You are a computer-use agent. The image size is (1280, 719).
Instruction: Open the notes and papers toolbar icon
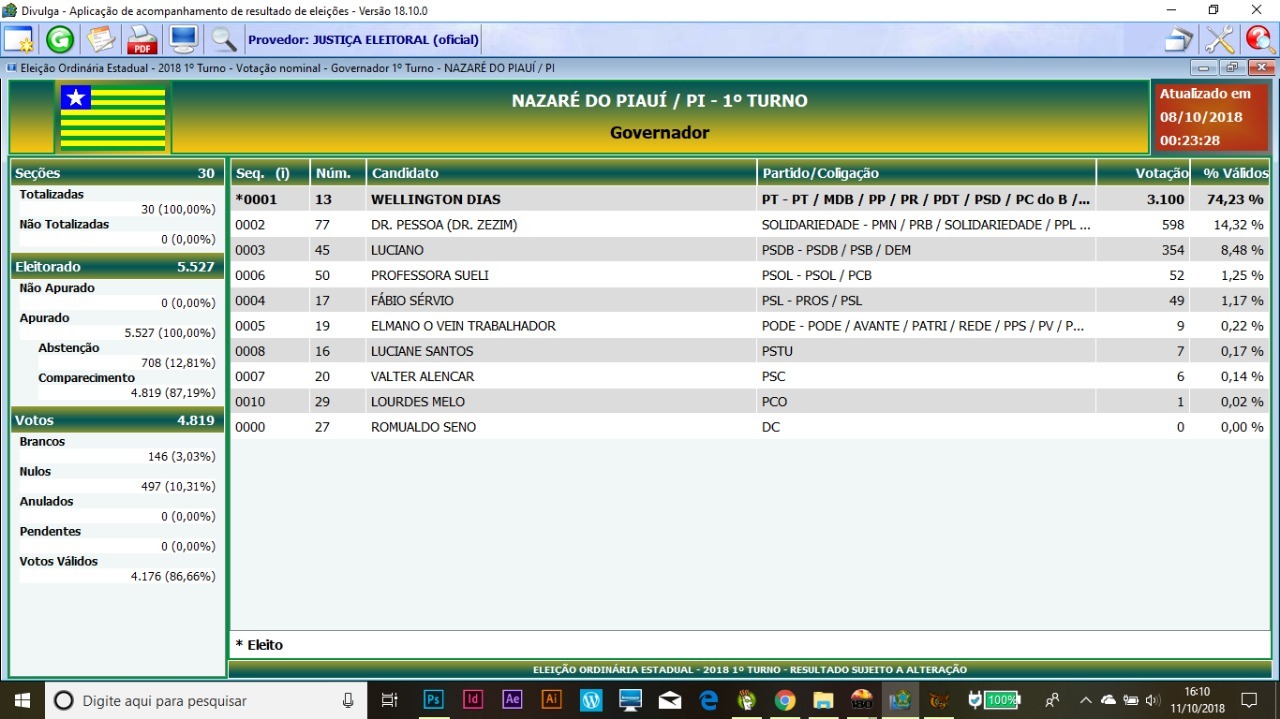point(101,40)
